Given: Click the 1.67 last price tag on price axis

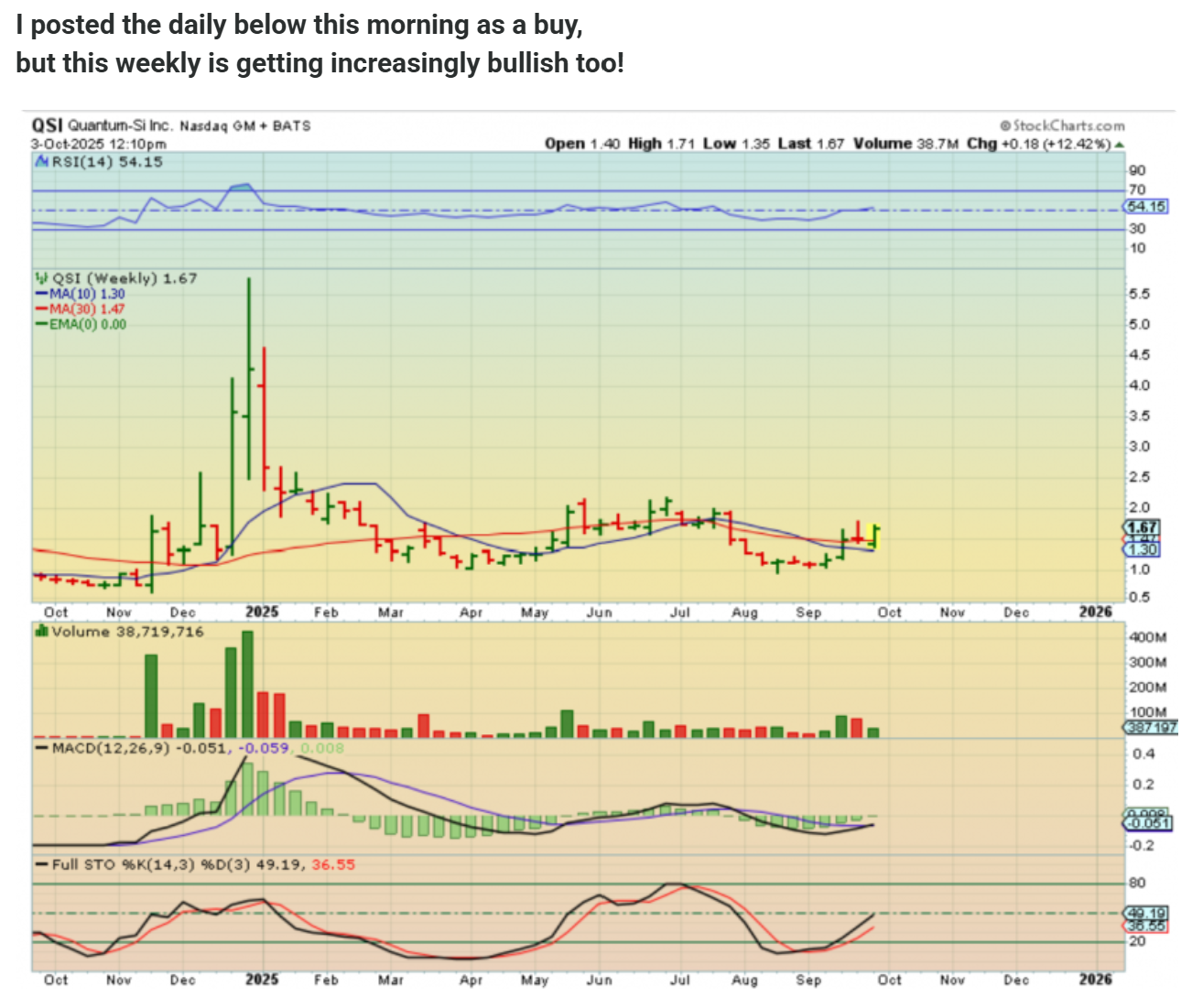Looking at the screenshot, I should (1143, 527).
